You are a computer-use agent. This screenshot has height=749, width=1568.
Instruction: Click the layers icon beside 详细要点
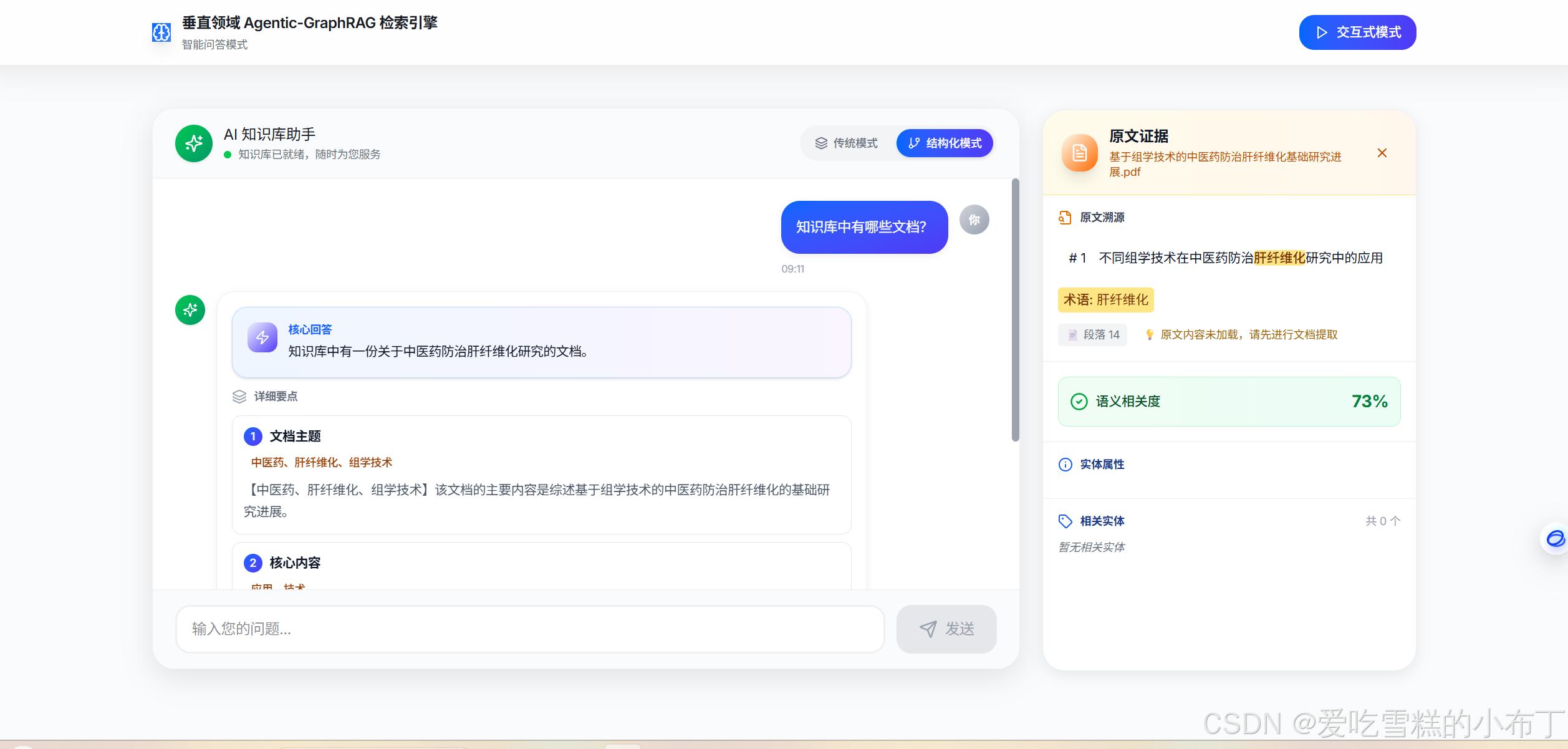click(239, 397)
